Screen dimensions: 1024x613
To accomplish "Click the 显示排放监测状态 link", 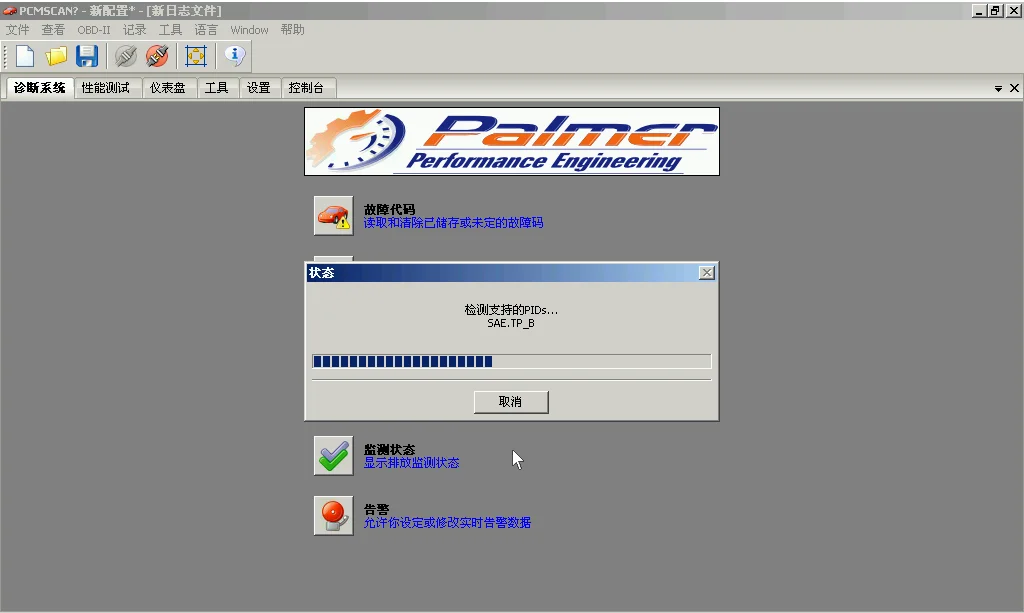I will 411,463.
